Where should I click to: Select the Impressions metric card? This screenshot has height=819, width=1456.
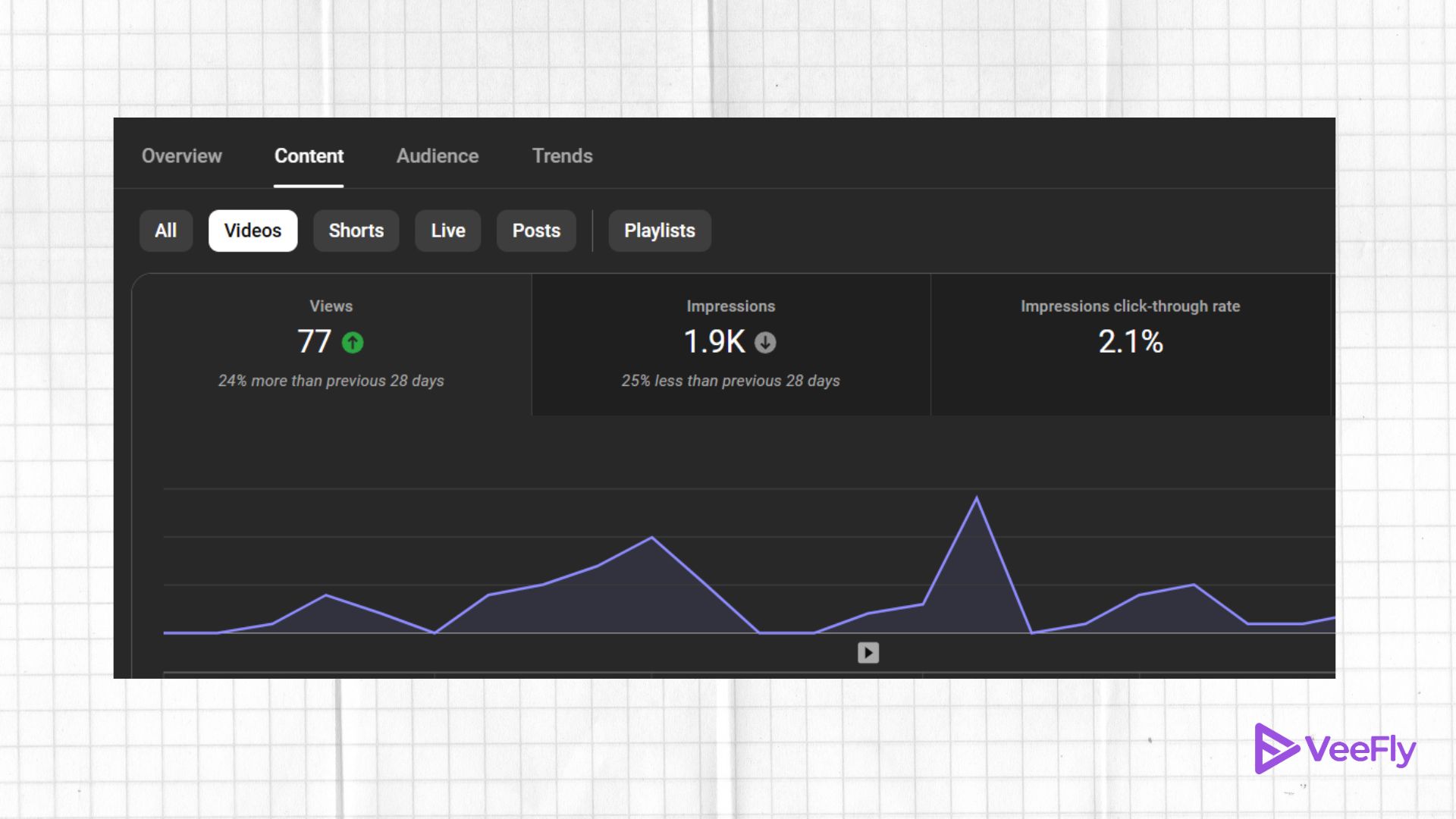tap(730, 345)
